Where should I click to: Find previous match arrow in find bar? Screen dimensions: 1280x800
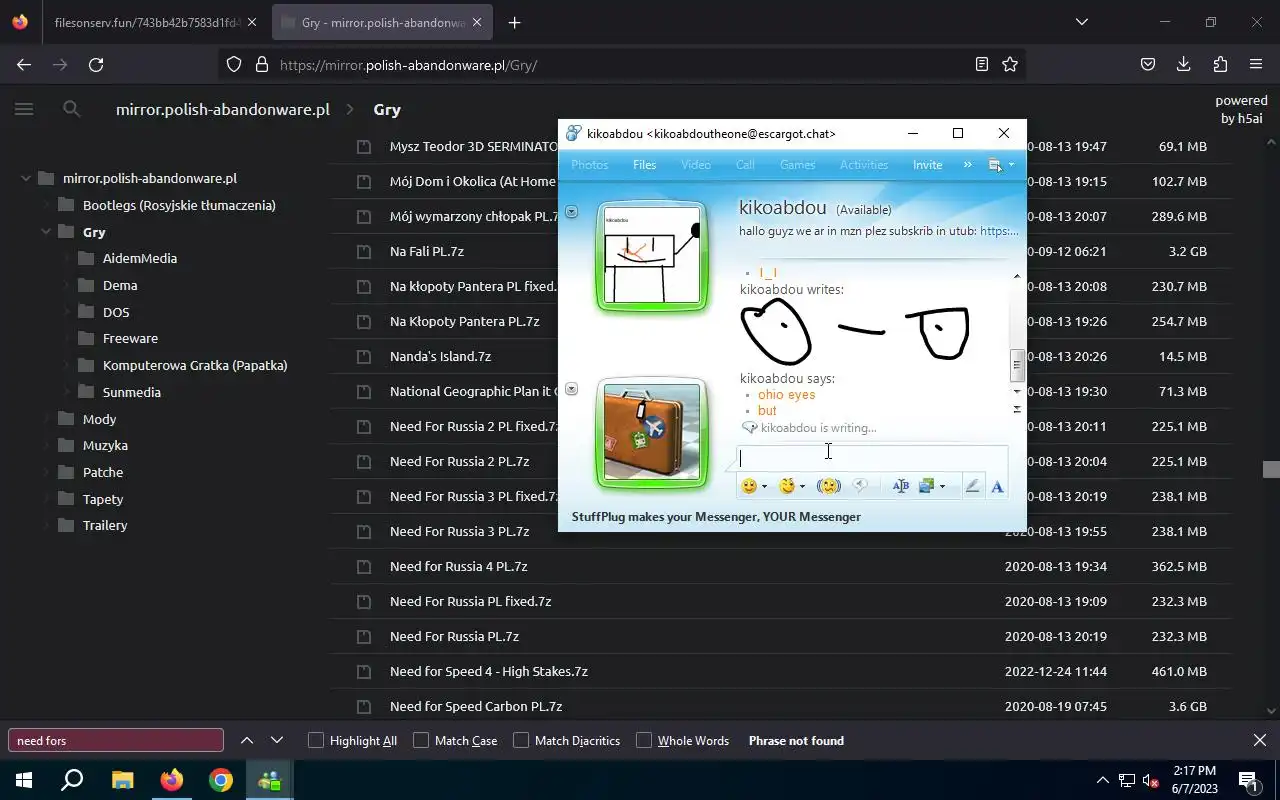coord(247,740)
